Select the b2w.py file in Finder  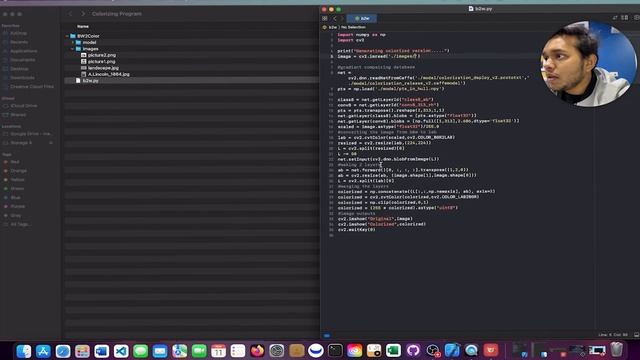click(91, 81)
